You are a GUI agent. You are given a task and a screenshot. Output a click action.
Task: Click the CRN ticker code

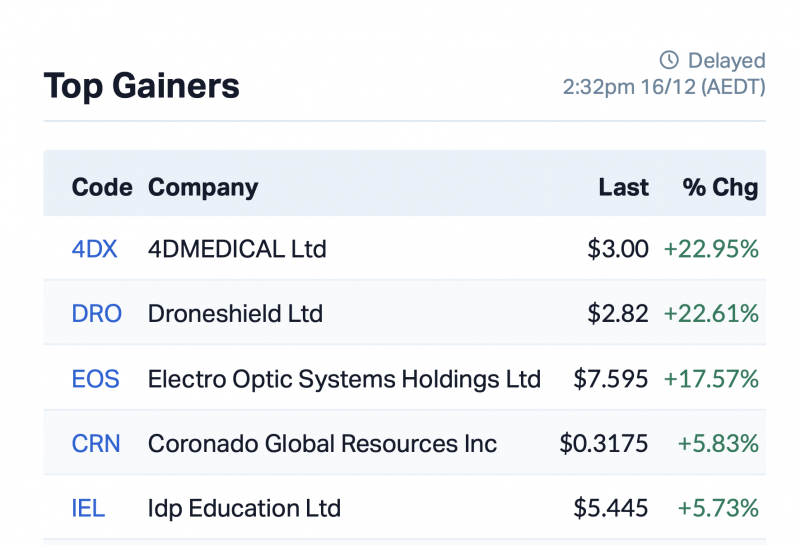(x=96, y=444)
